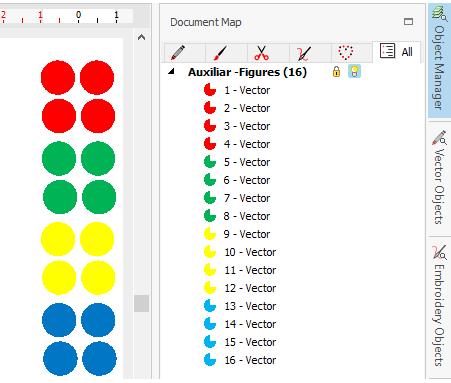This screenshot has height=383, width=451.
Task: Select the '7 - Vector' row text
Action: coord(247,198)
